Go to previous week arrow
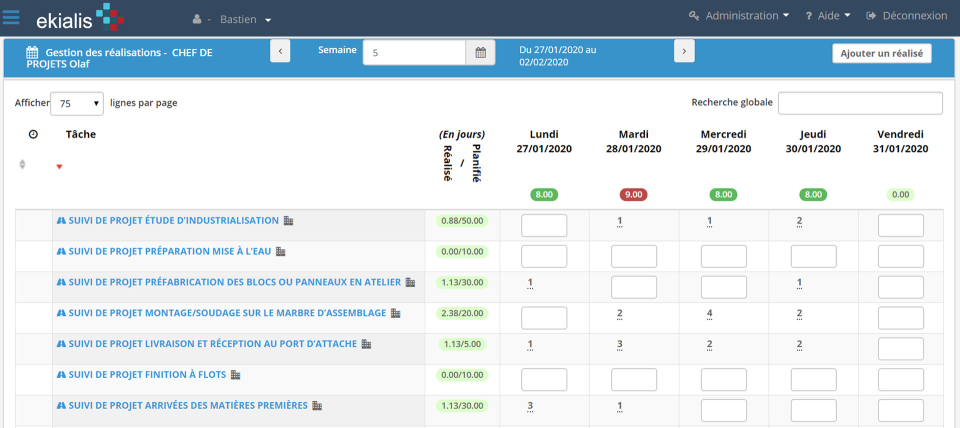The height and width of the screenshot is (428, 960). click(280, 51)
